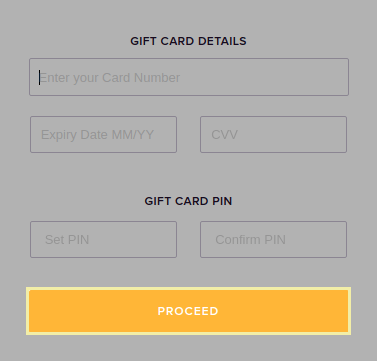Click into the Set PIN field
The image size is (377, 361).
coord(103,239)
